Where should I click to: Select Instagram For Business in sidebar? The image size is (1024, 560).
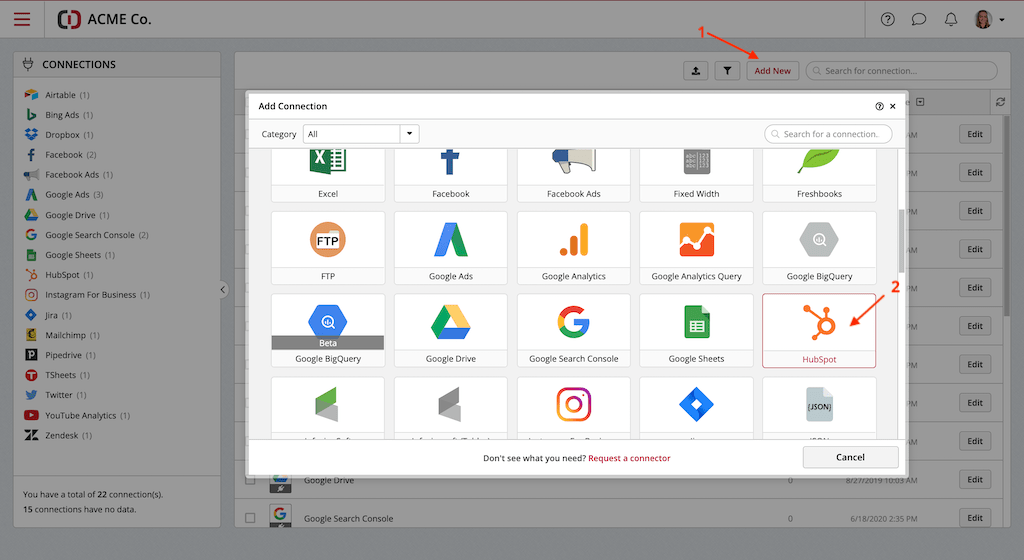click(x=88, y=295)
